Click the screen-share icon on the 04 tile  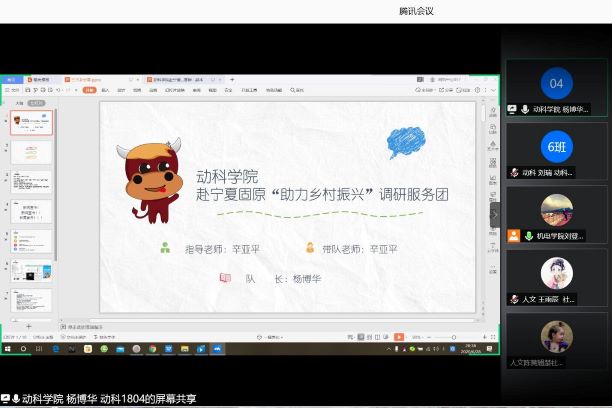[513, 109]
